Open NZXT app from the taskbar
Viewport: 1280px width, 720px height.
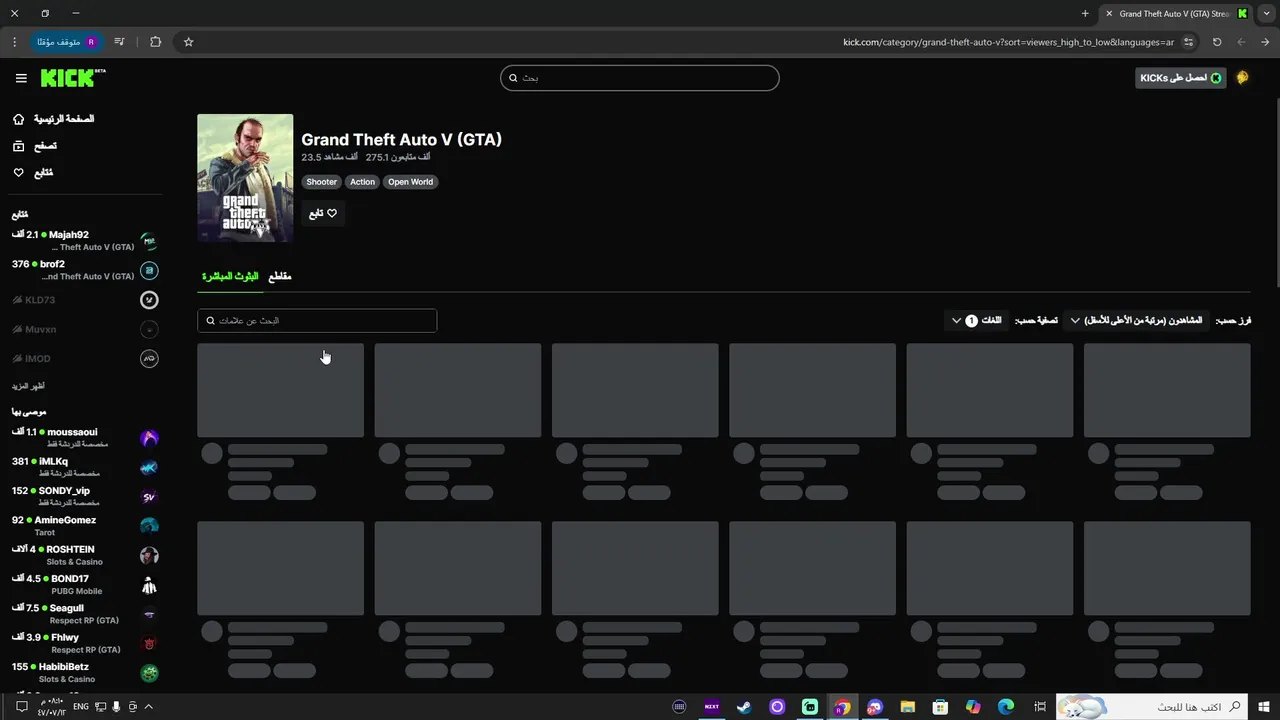pyautogui.click(x=712, y=707)
